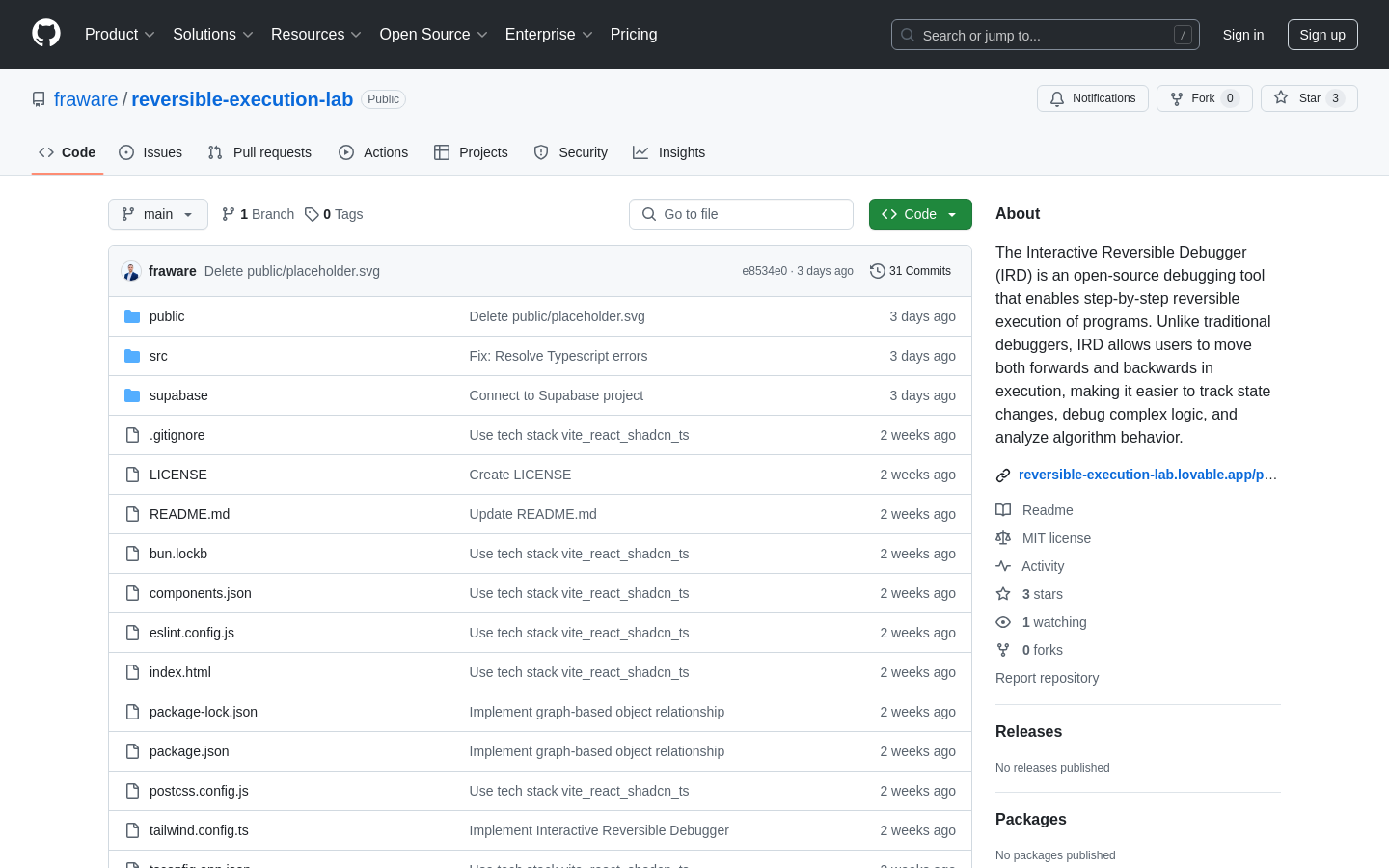The width and height of the screenshot is (1389, 868).
Task: Open reversible-execution-lab.lovable.app website link
Action: (x=1148, y=475)
